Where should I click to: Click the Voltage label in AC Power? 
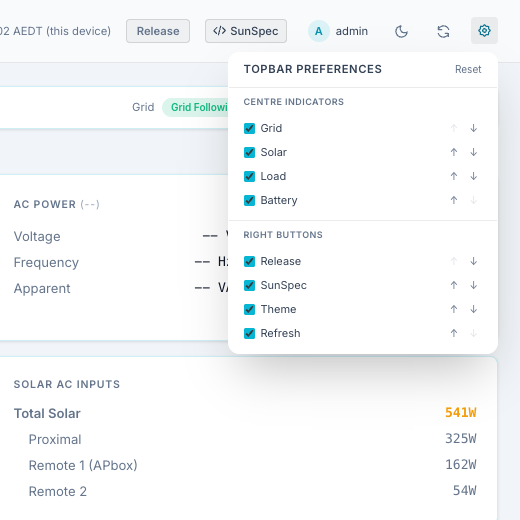coord(37,237)
